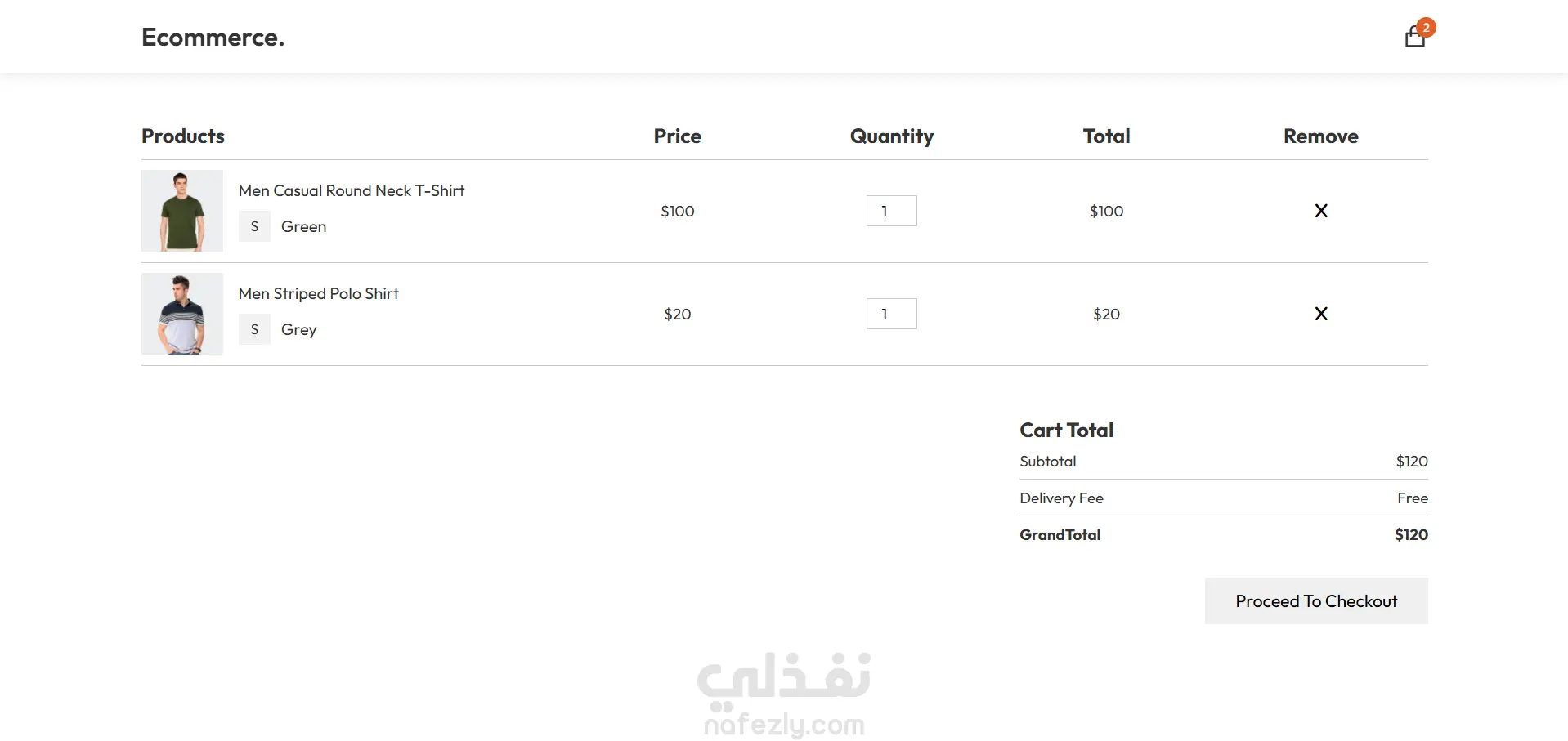Click the Remove column header
This screenshot has width=1568, height=741.
(1321, 136)
